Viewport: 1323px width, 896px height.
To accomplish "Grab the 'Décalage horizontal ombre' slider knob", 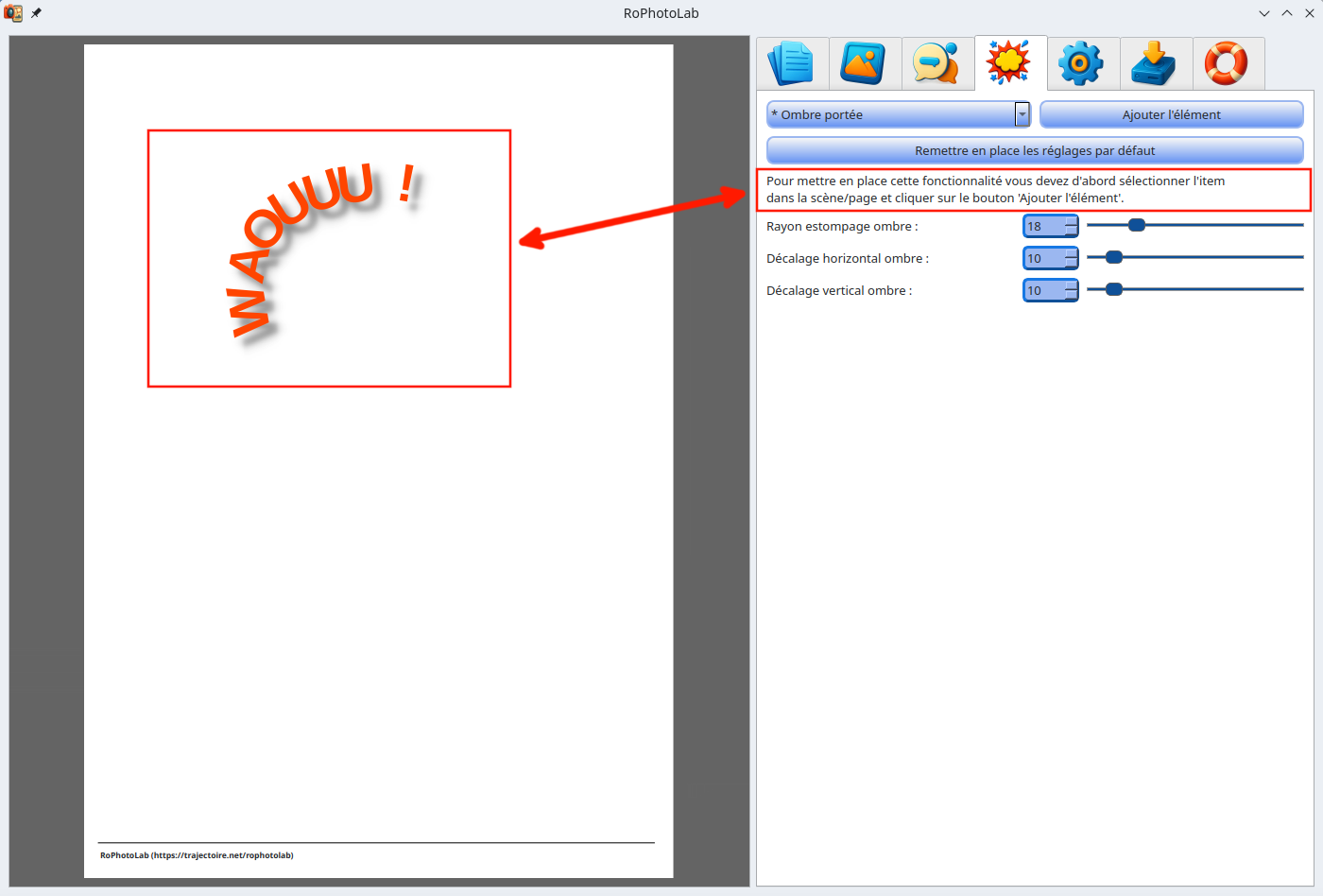I will click(x=1114, y=257).
